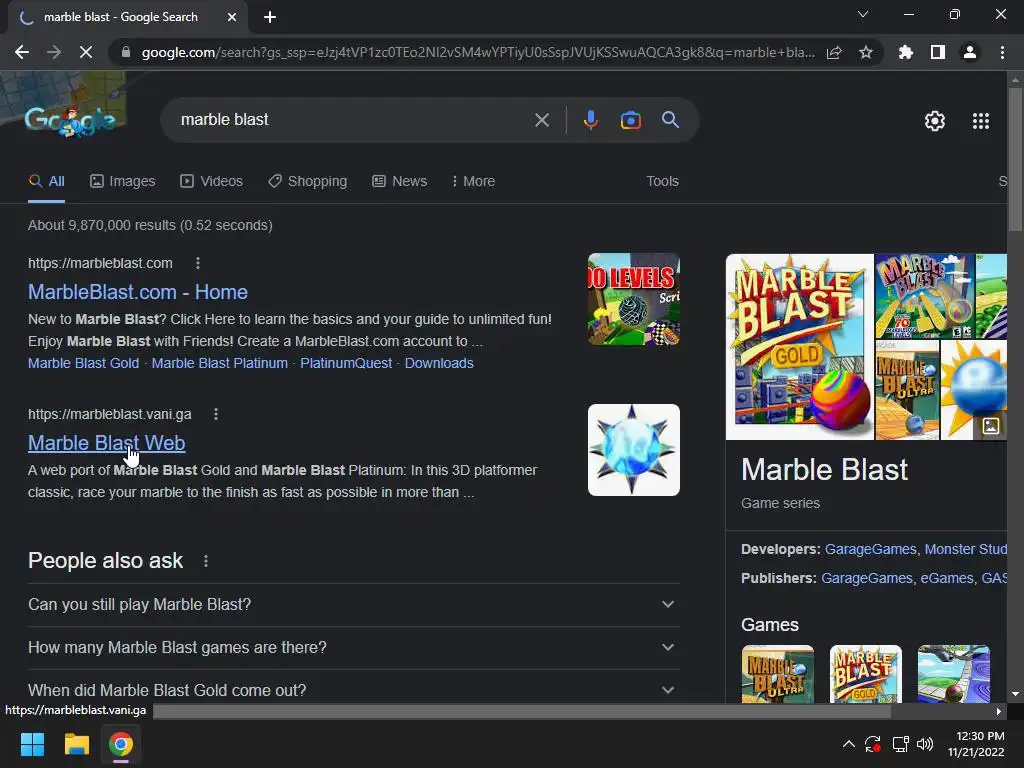Open Marble Blast Platinum sitelink
1024x768 pixels.
pos(219,363)
